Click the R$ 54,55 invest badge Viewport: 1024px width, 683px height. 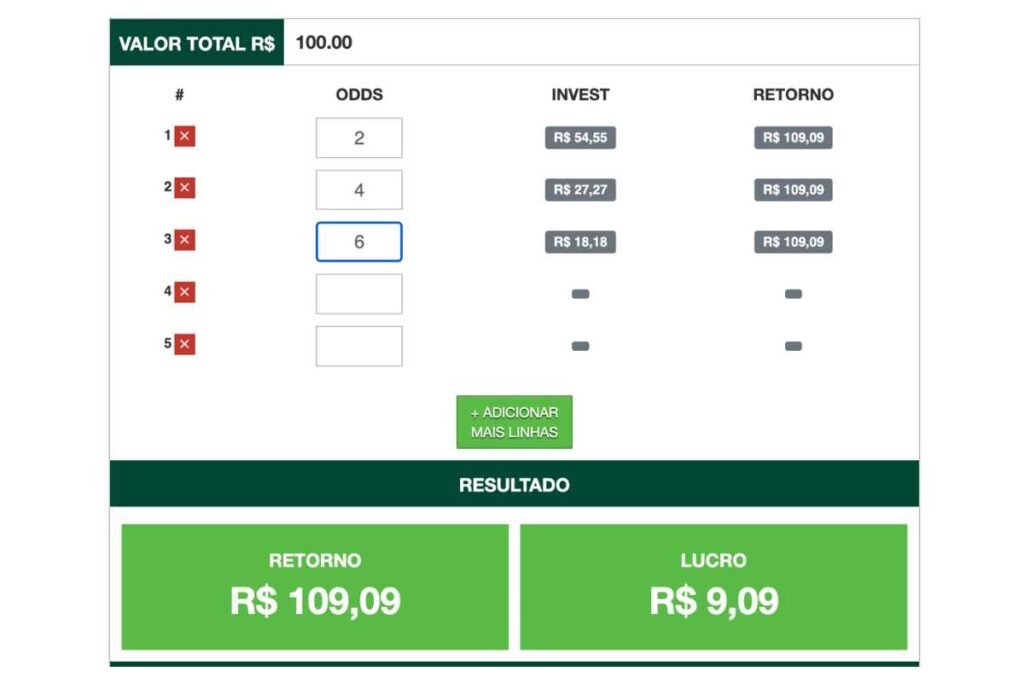tap(580, 138)
